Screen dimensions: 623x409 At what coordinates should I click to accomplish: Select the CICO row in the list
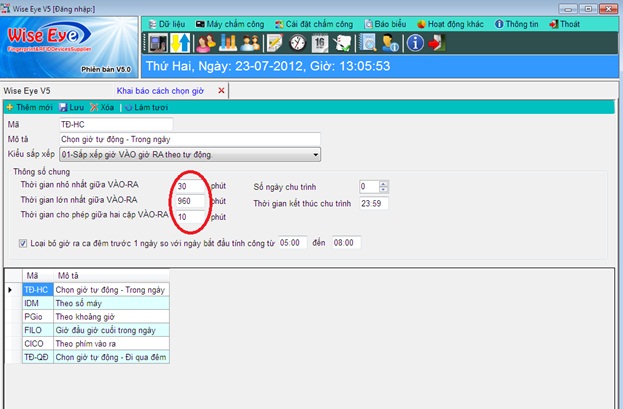[x=96, y=344]
